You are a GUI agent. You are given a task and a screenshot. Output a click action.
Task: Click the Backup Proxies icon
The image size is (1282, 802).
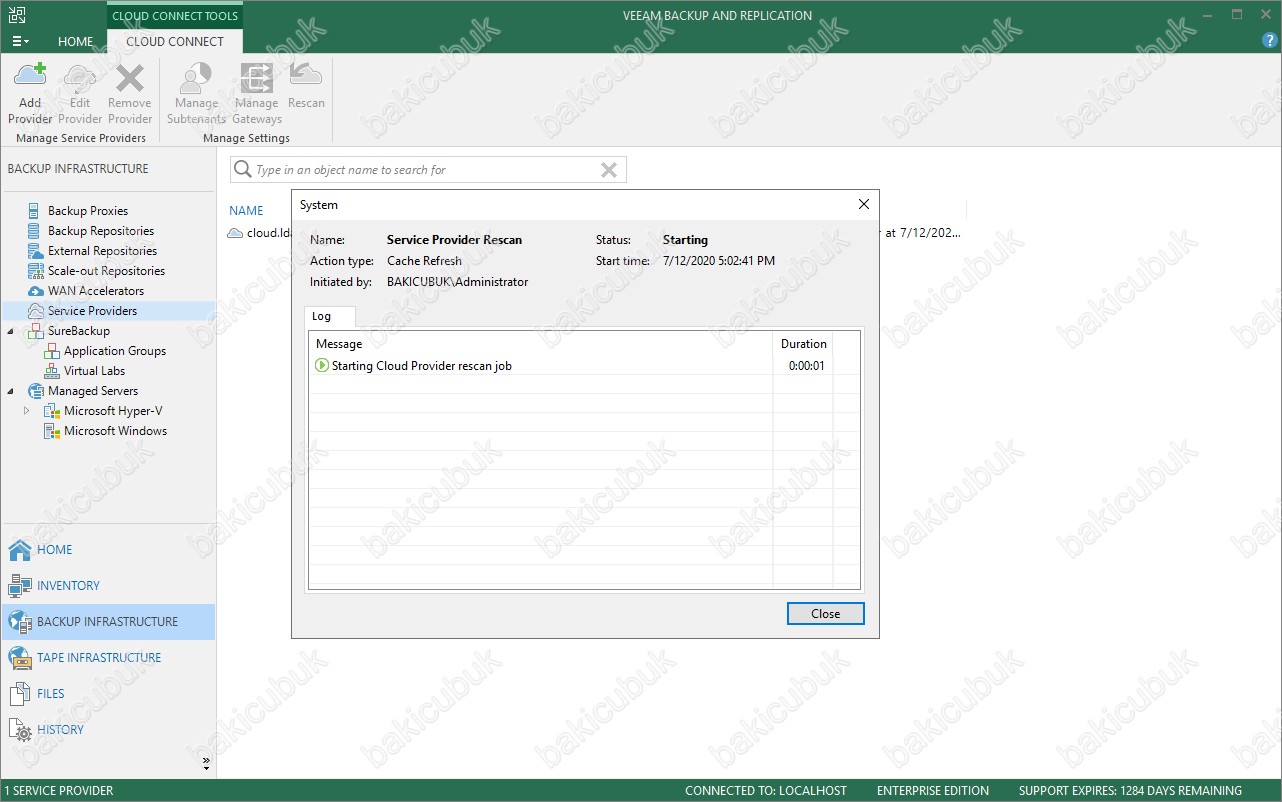[36, 211]
